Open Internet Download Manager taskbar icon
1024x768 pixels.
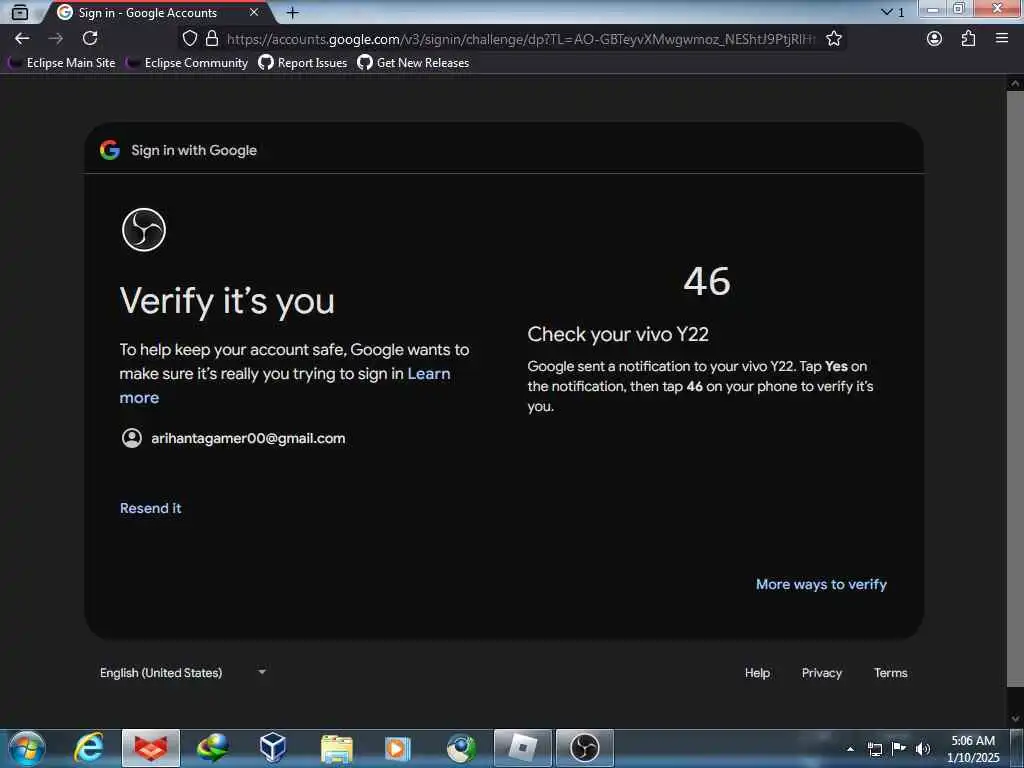pyautogui.click(x=213, y=748)
